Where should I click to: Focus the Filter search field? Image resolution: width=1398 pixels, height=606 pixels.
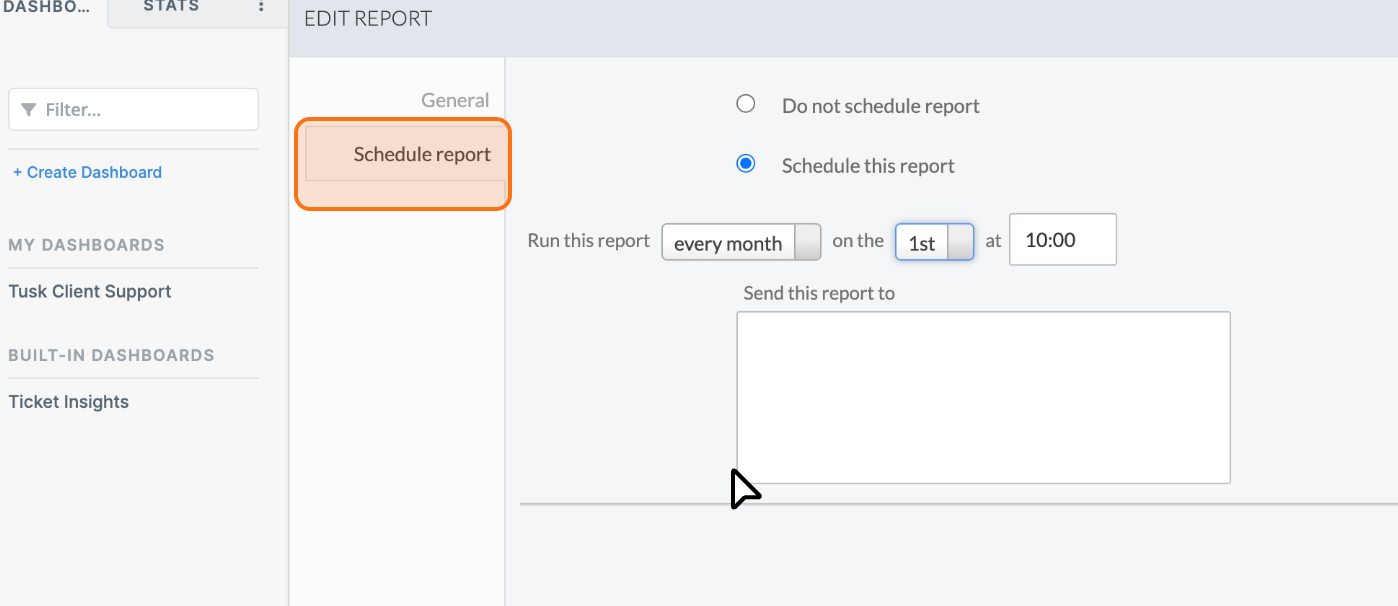[x=133, y=109]
